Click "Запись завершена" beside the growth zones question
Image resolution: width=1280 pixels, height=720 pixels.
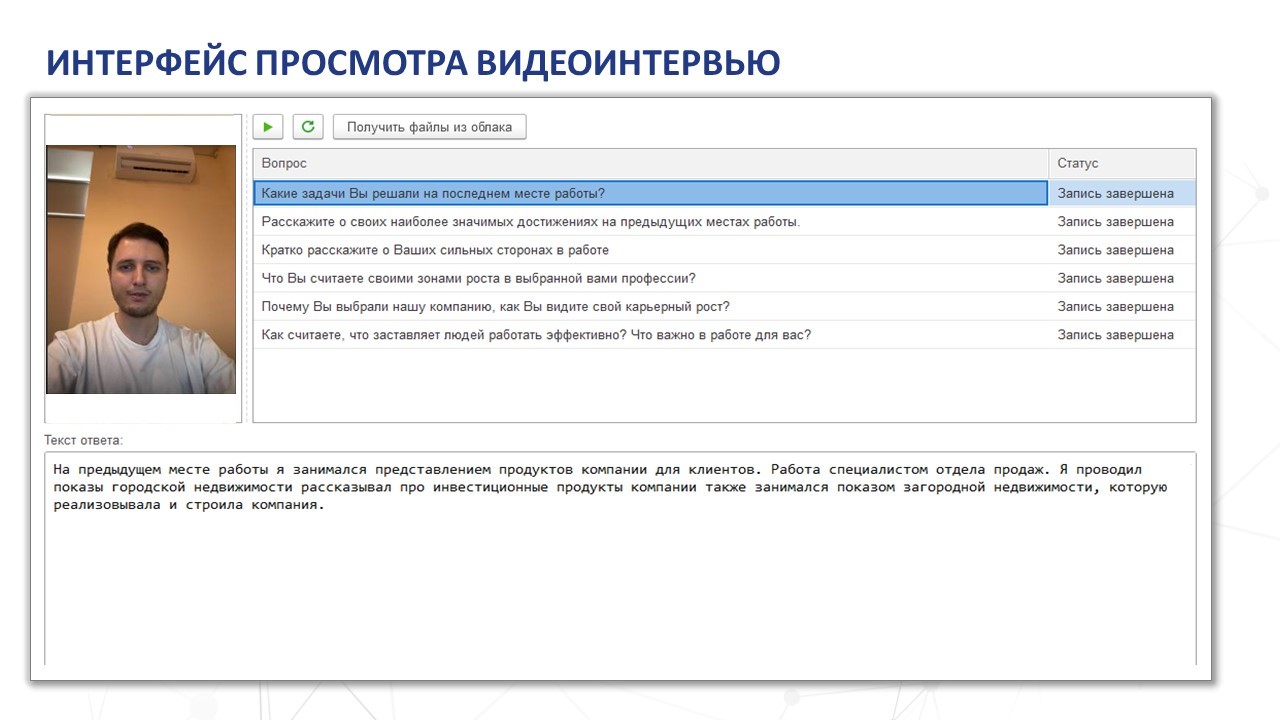tap(1116, 278)
